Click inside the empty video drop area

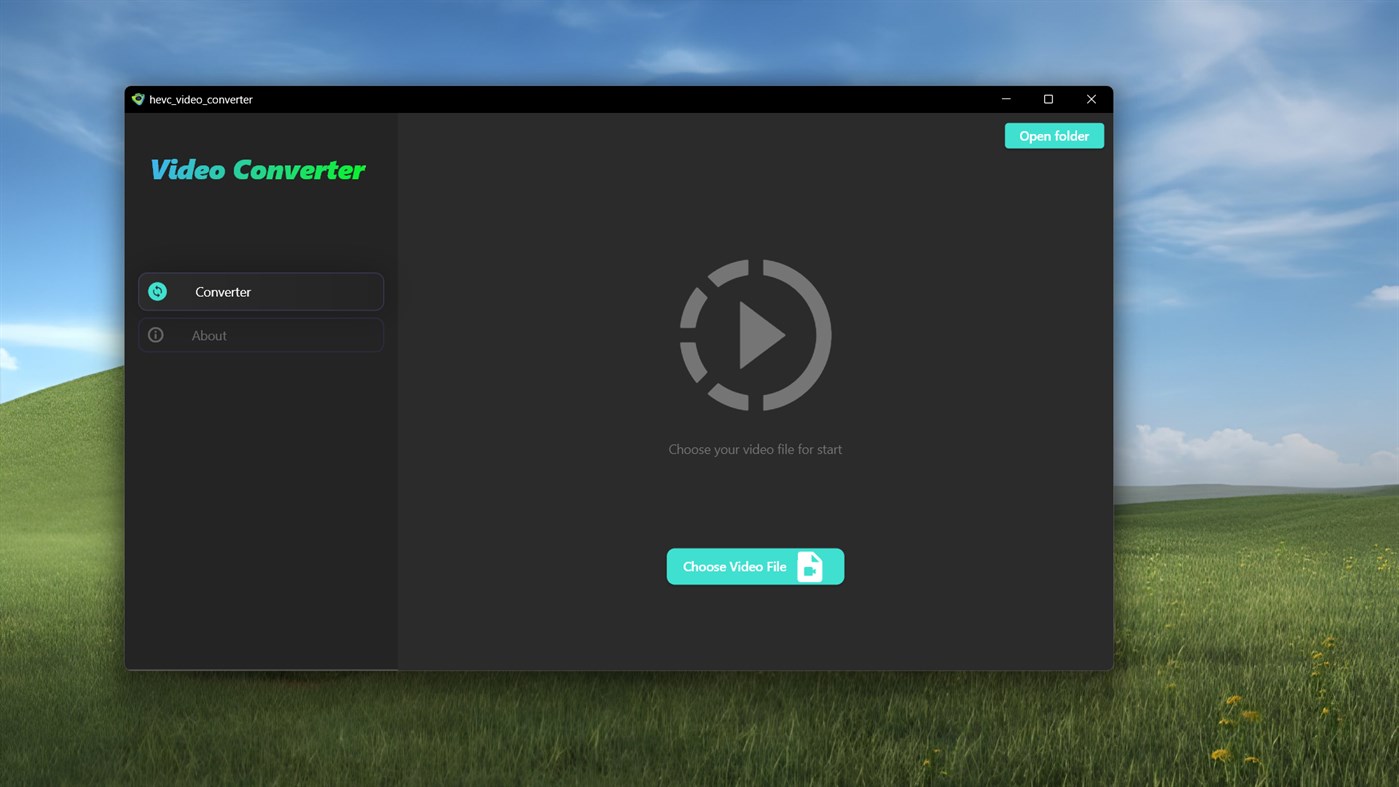(x=755, y=390)
